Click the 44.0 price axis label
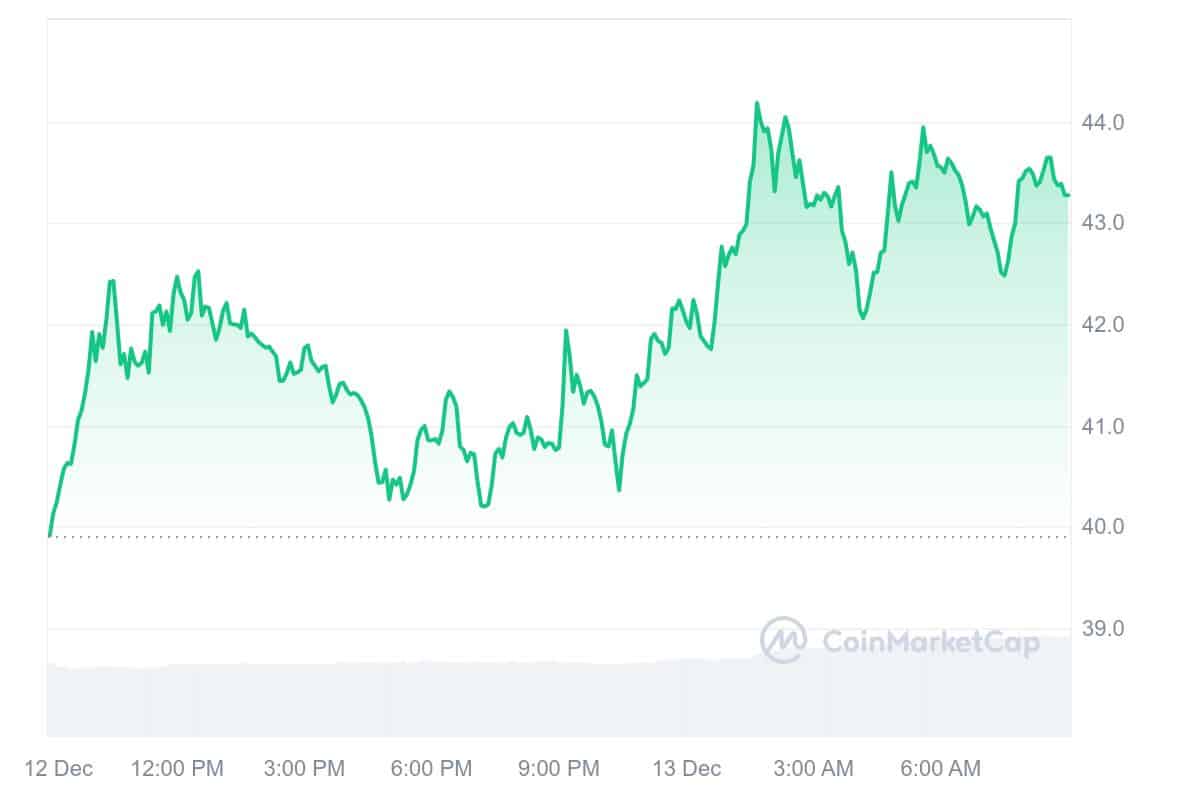Image resolution: width=1200 pixels, height=800 pixels. click(x=1104, y=123)
